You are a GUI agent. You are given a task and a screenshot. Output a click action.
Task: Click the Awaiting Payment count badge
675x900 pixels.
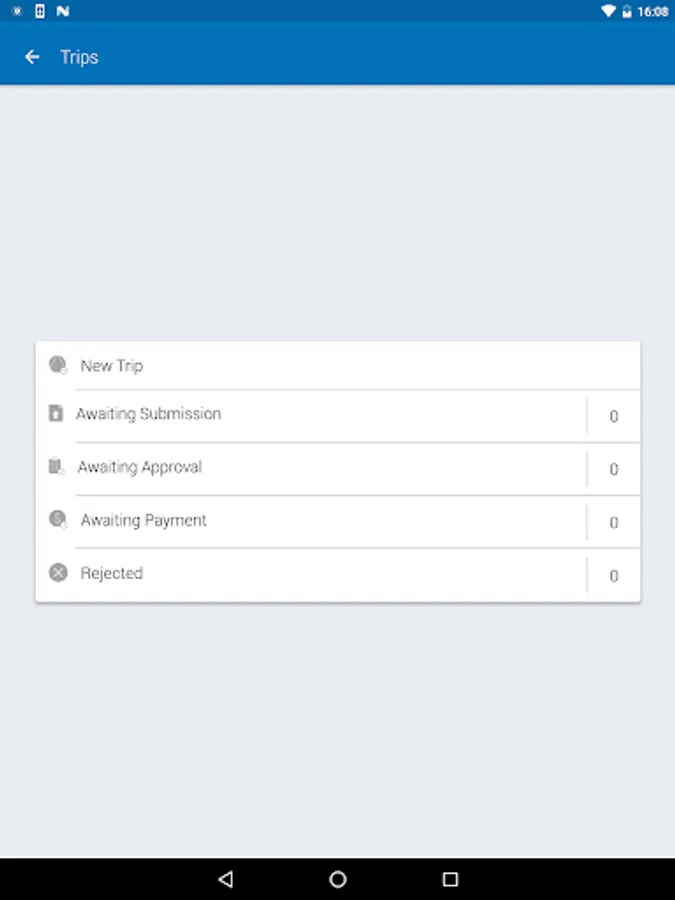pyautogui.click(x=613, y=523)
